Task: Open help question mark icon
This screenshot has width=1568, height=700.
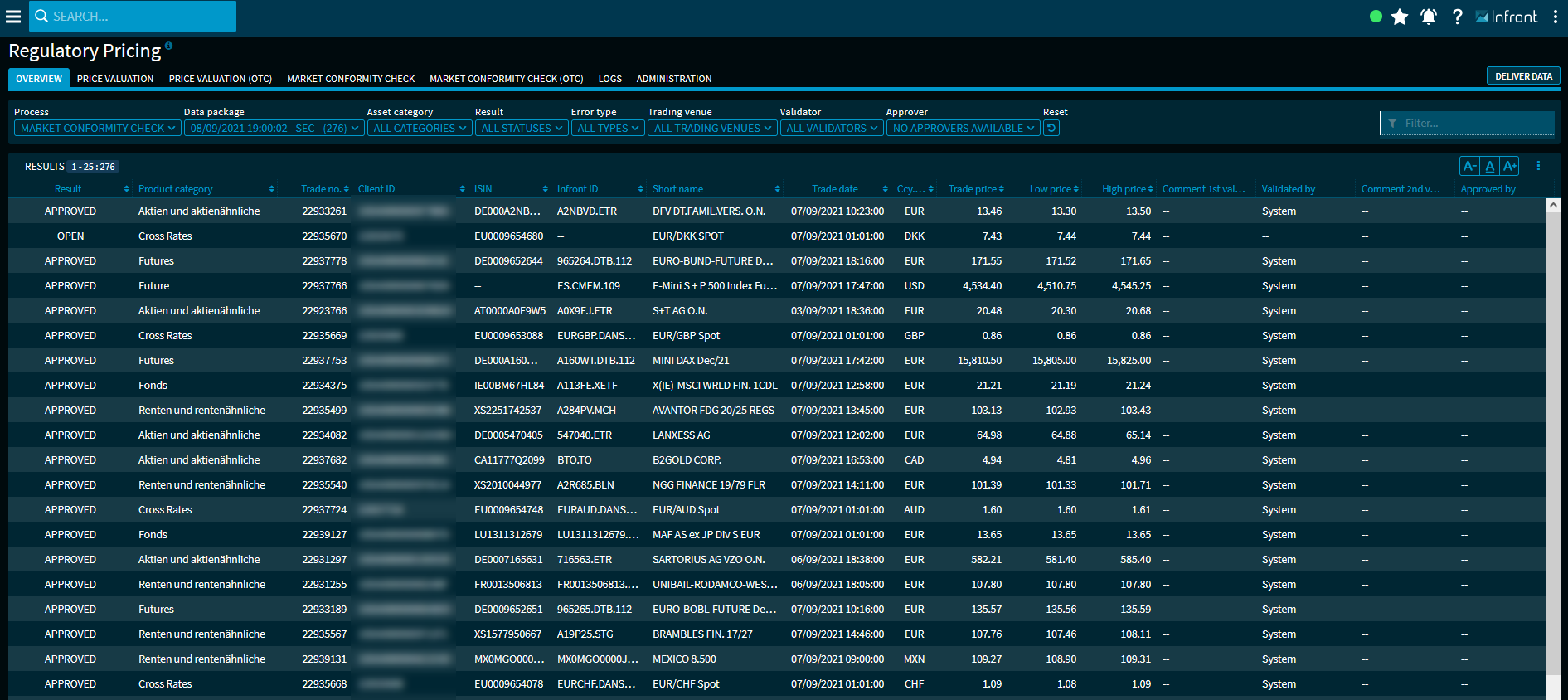Action: click(1457, 17)
